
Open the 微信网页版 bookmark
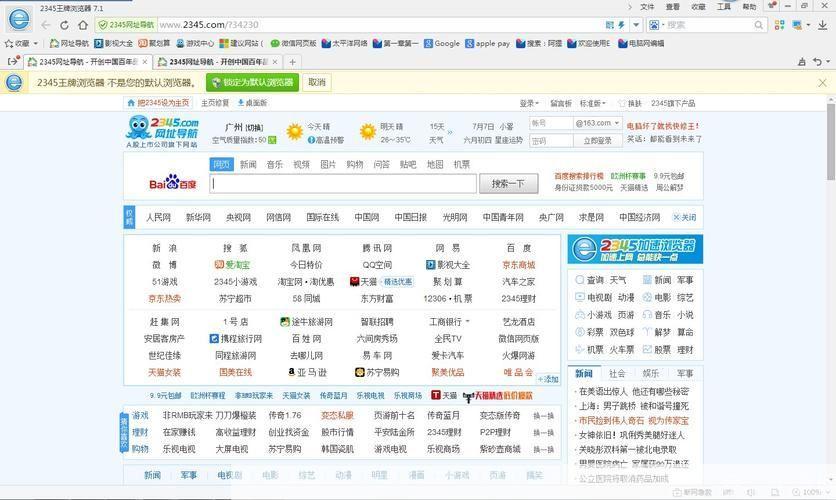tap(293, 44)
